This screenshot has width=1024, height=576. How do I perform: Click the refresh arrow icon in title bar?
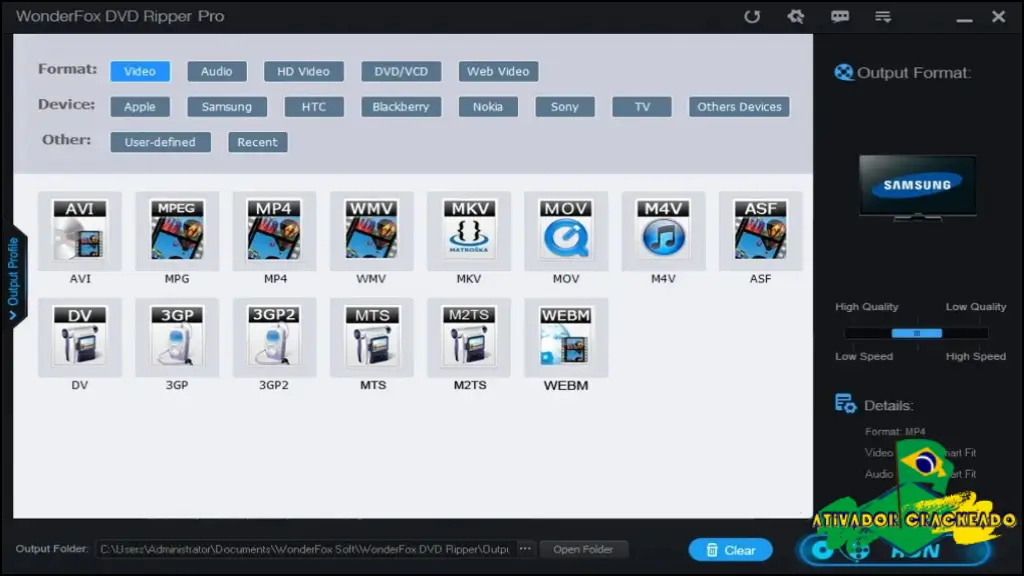coord(752,16)
